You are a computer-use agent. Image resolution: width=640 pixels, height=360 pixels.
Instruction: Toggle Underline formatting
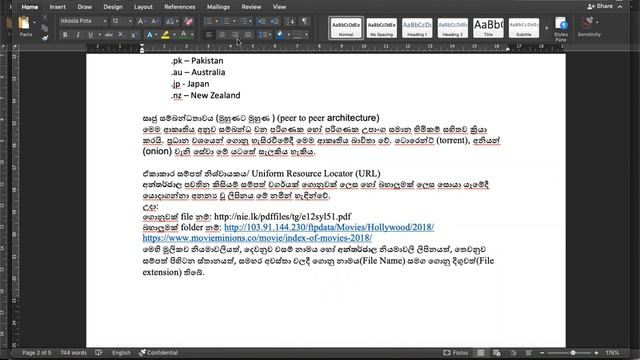90,35
